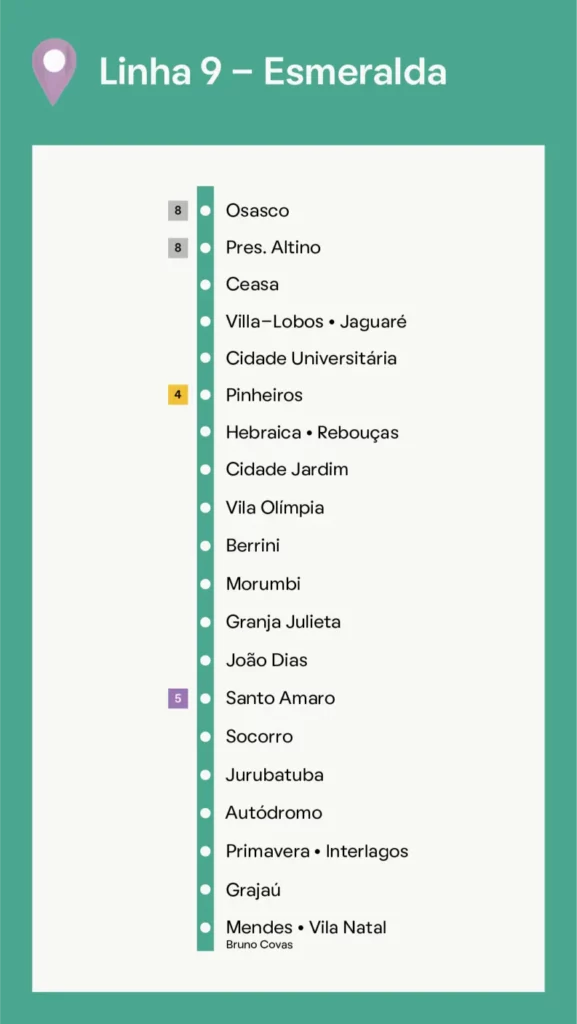Image resolution: width=577 pixels, height=1024 pixels.
Task: Select the Granja Julieta station
Action: (283, 622)
